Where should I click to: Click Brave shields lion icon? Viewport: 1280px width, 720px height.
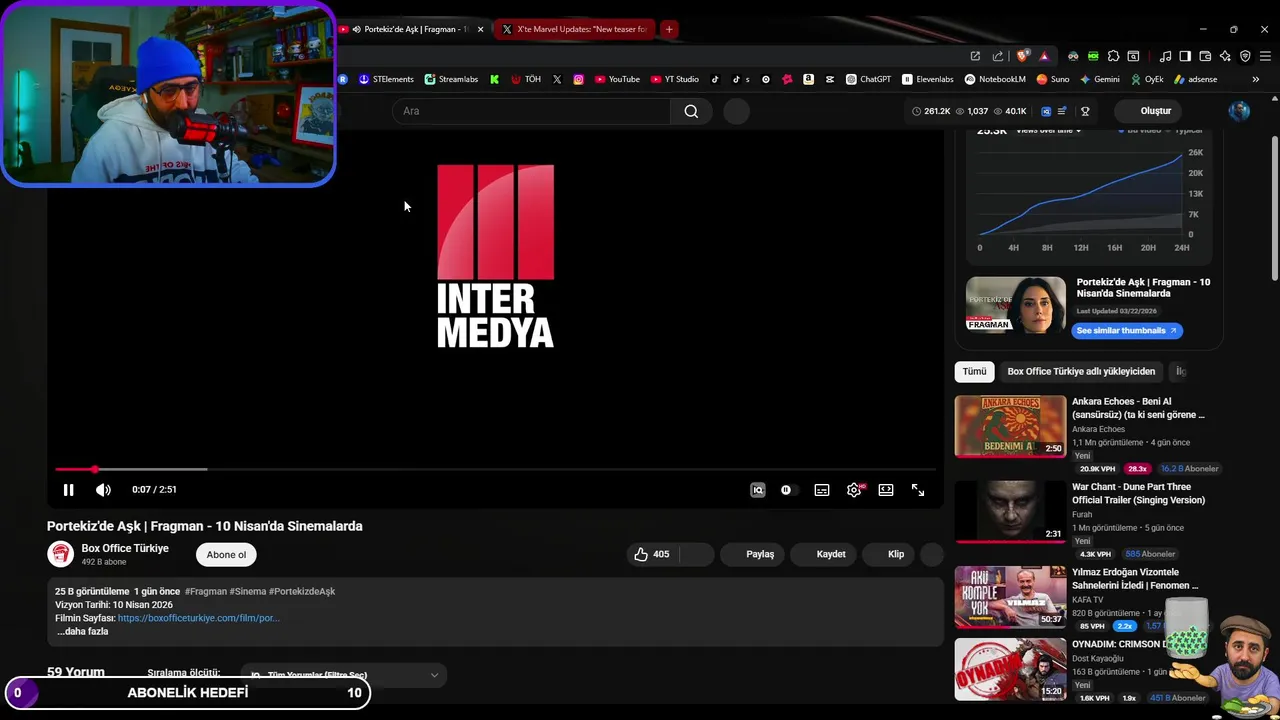[x=1022, y=56]
